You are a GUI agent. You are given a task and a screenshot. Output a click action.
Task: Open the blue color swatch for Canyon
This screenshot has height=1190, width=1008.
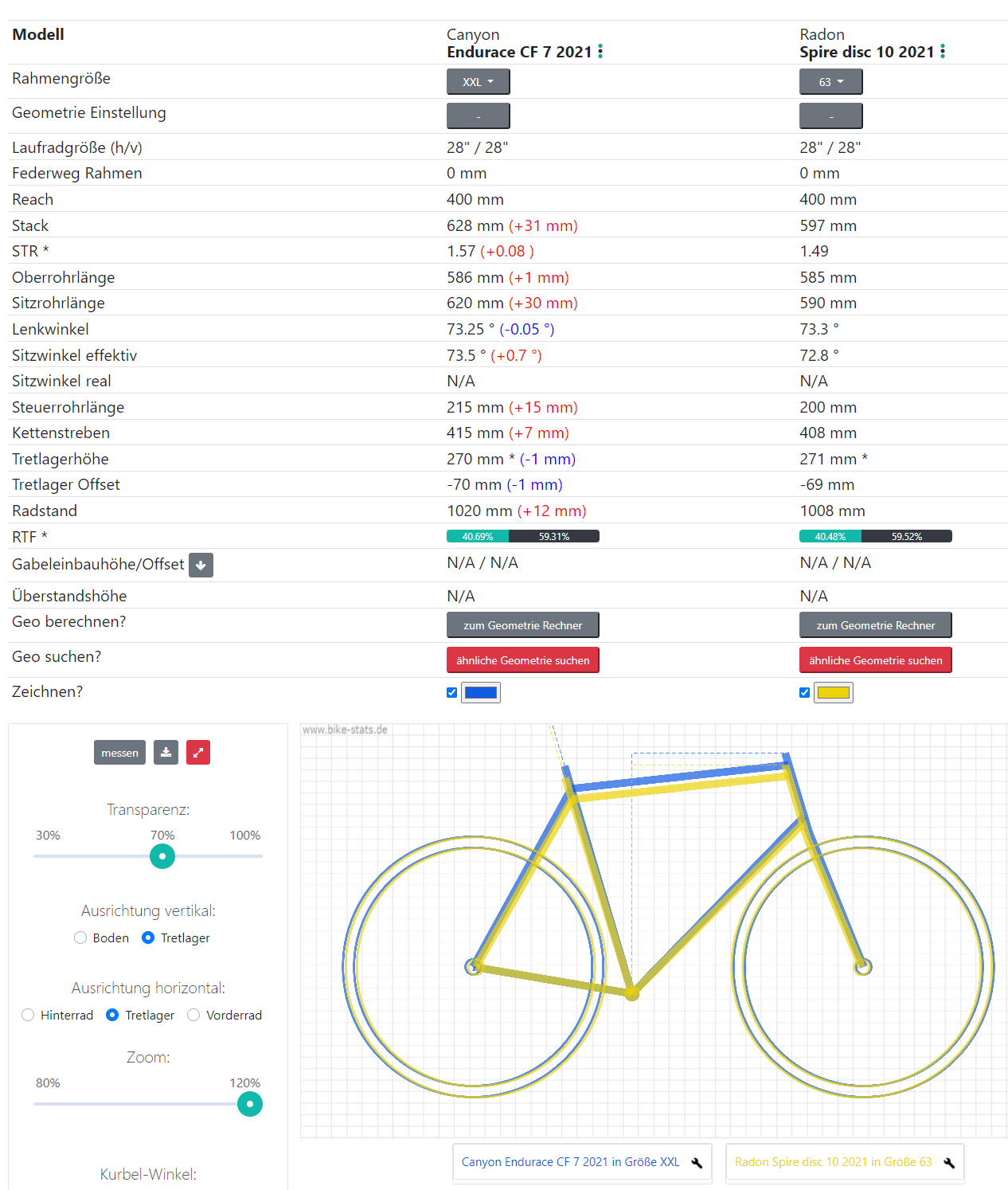coord(481,693)
